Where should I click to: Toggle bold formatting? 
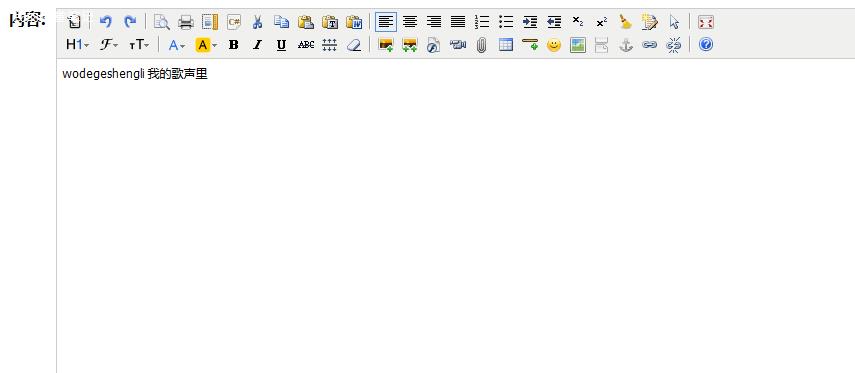pyautogui.click(x=233, y=45)
